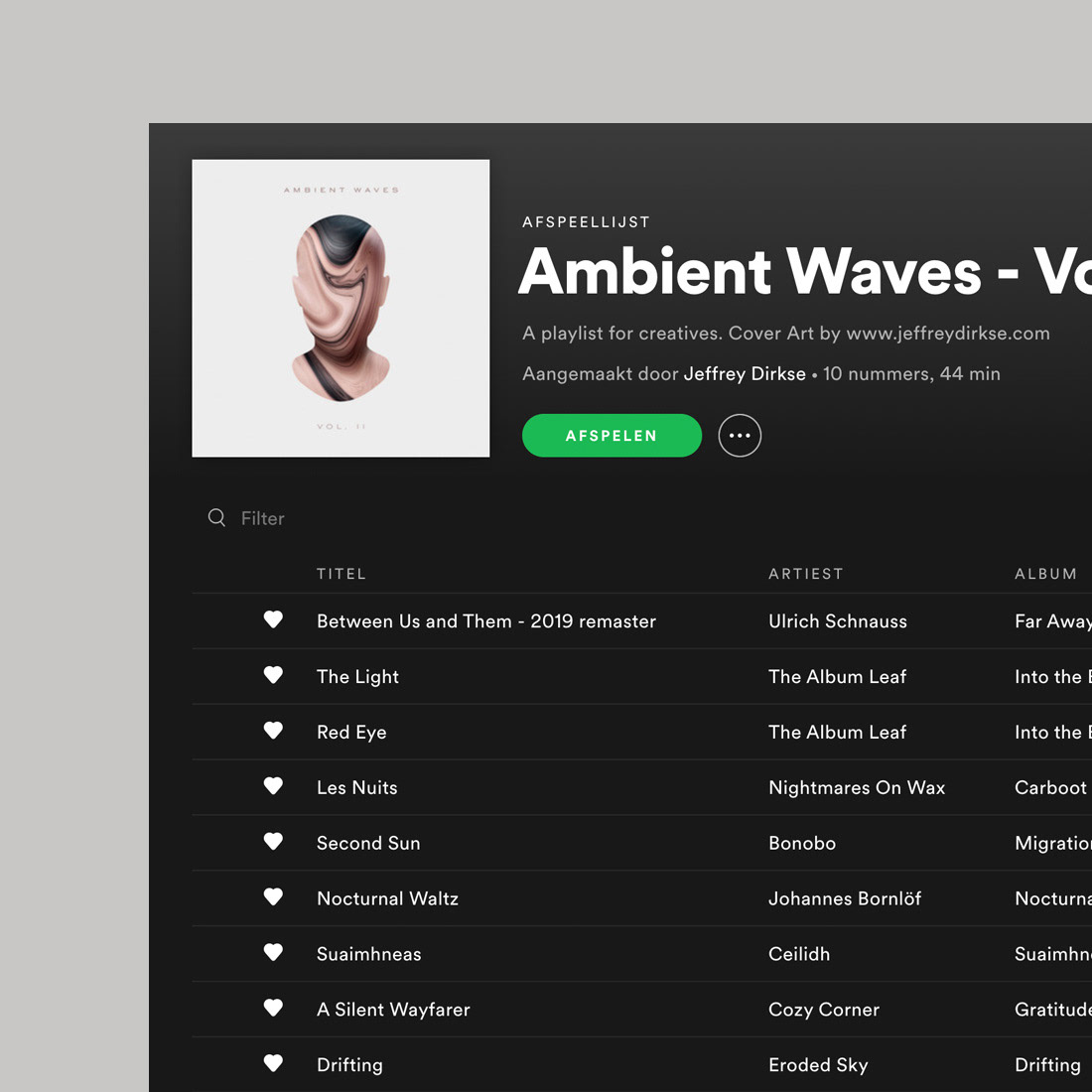
Task: Toggle heart icon next to Red Eye
Action: click(x=273, y=730)
